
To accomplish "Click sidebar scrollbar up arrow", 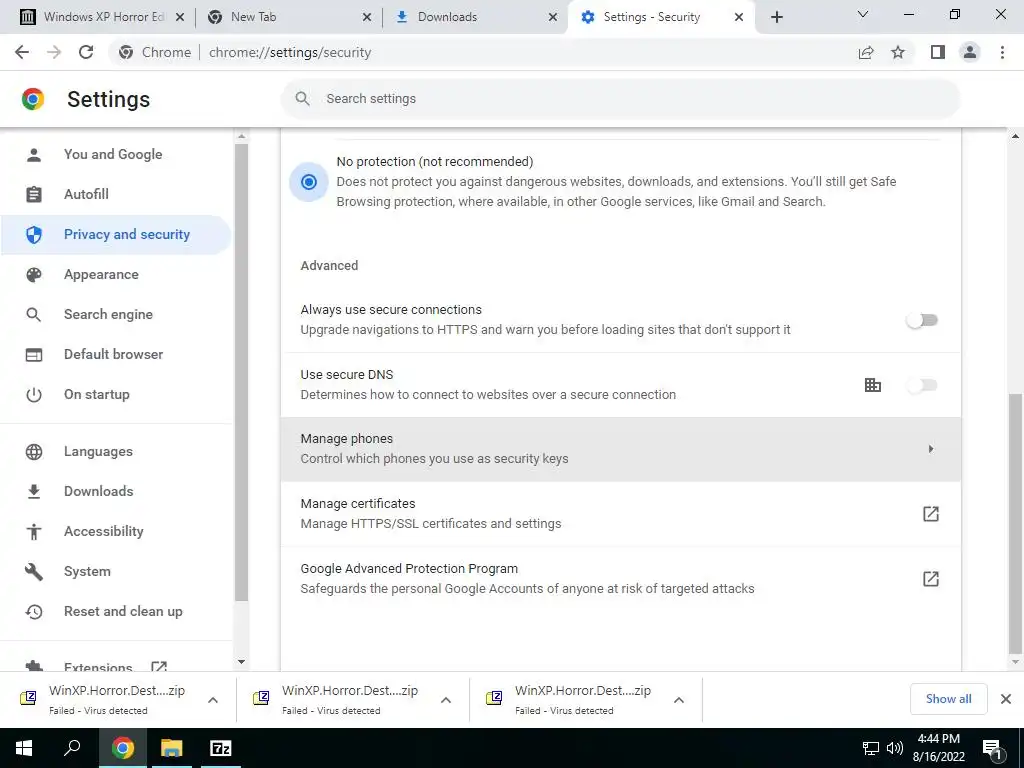I will pos(242,136).
